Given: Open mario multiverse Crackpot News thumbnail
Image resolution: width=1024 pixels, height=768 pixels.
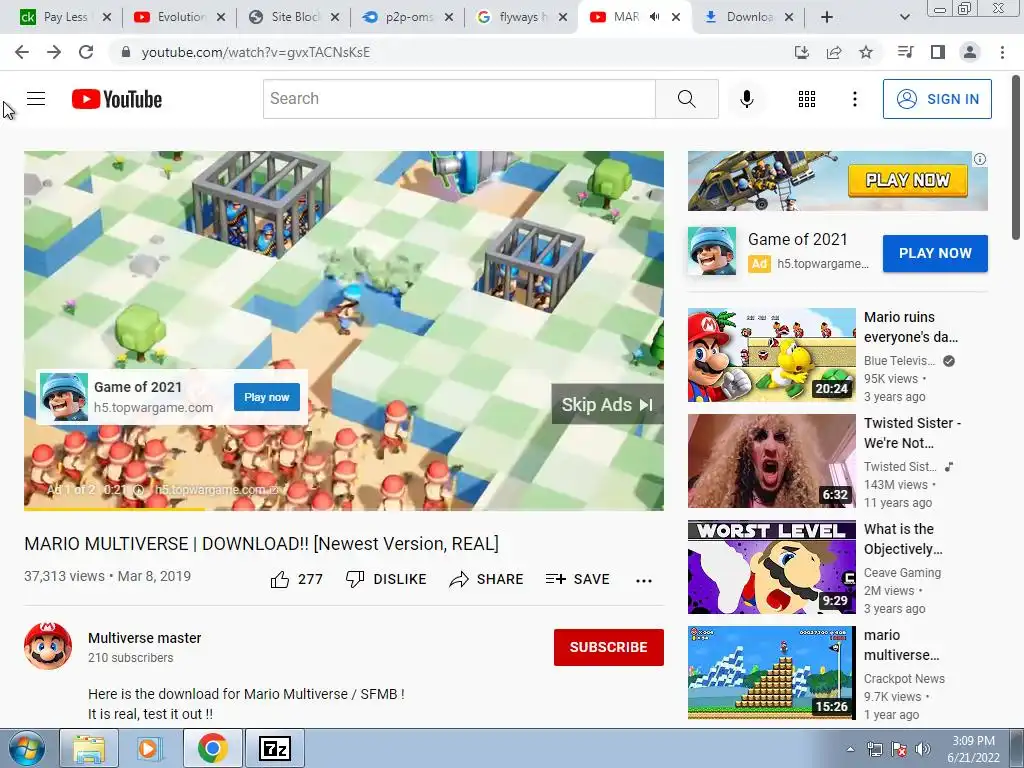Looking at the screenshot, I should pyautogui.click(x=771, y=673).
